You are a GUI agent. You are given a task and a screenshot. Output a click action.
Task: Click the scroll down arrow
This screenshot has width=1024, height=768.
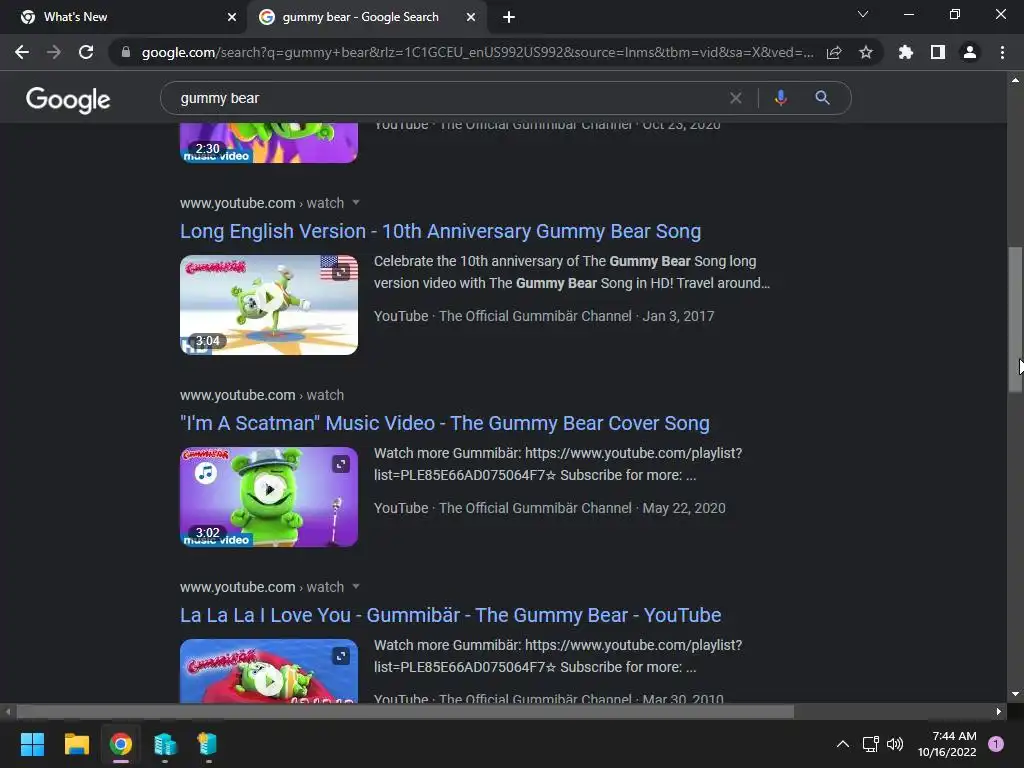pos(1015,694)
